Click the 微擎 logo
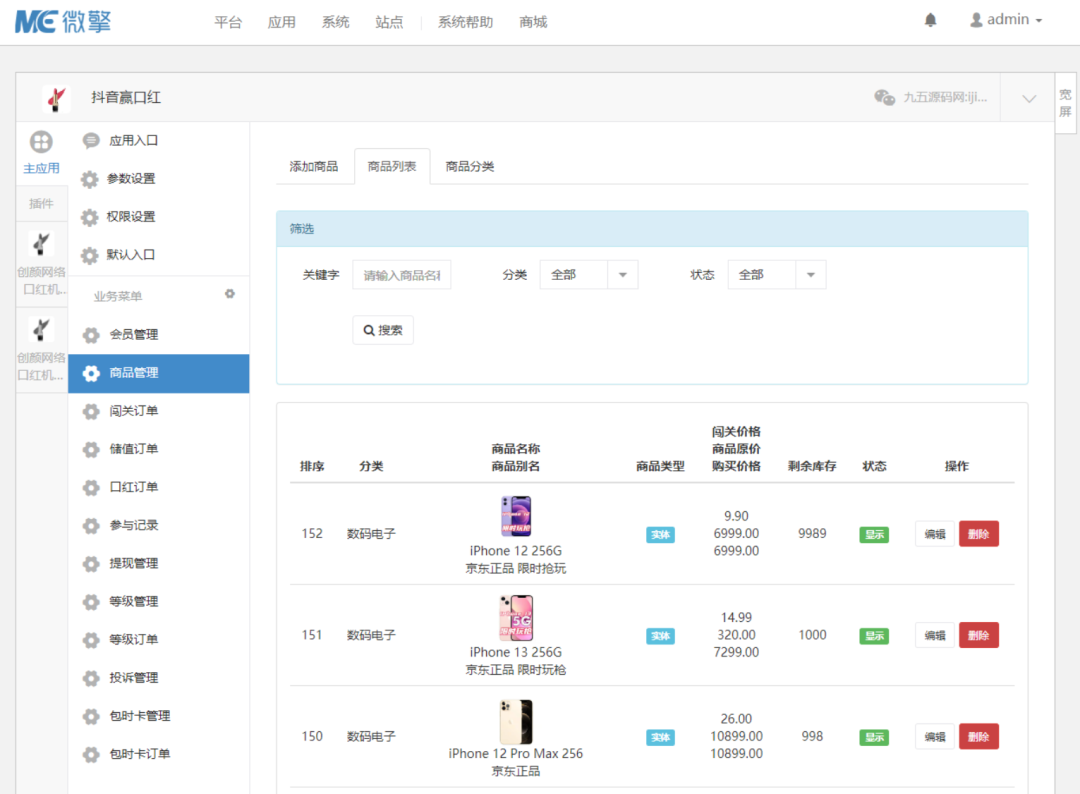1080x794 pixels. (63, 22)
